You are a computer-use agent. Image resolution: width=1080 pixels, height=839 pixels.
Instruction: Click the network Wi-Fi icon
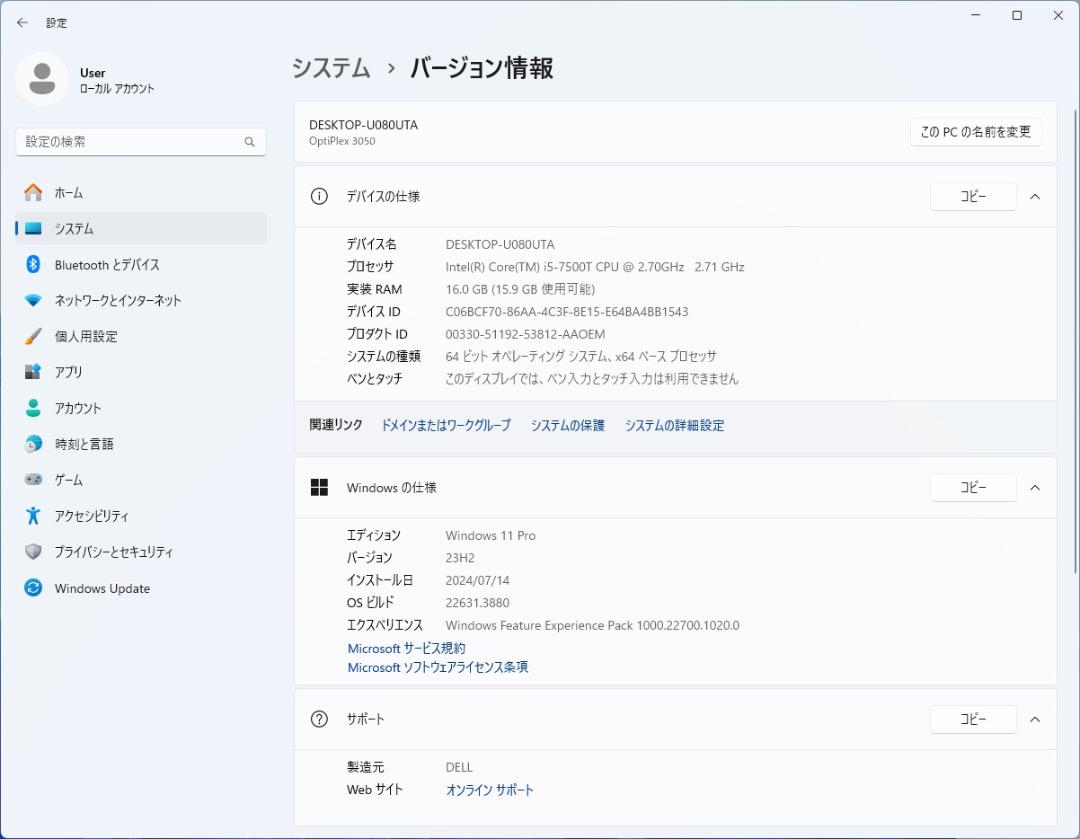(33, 300)
